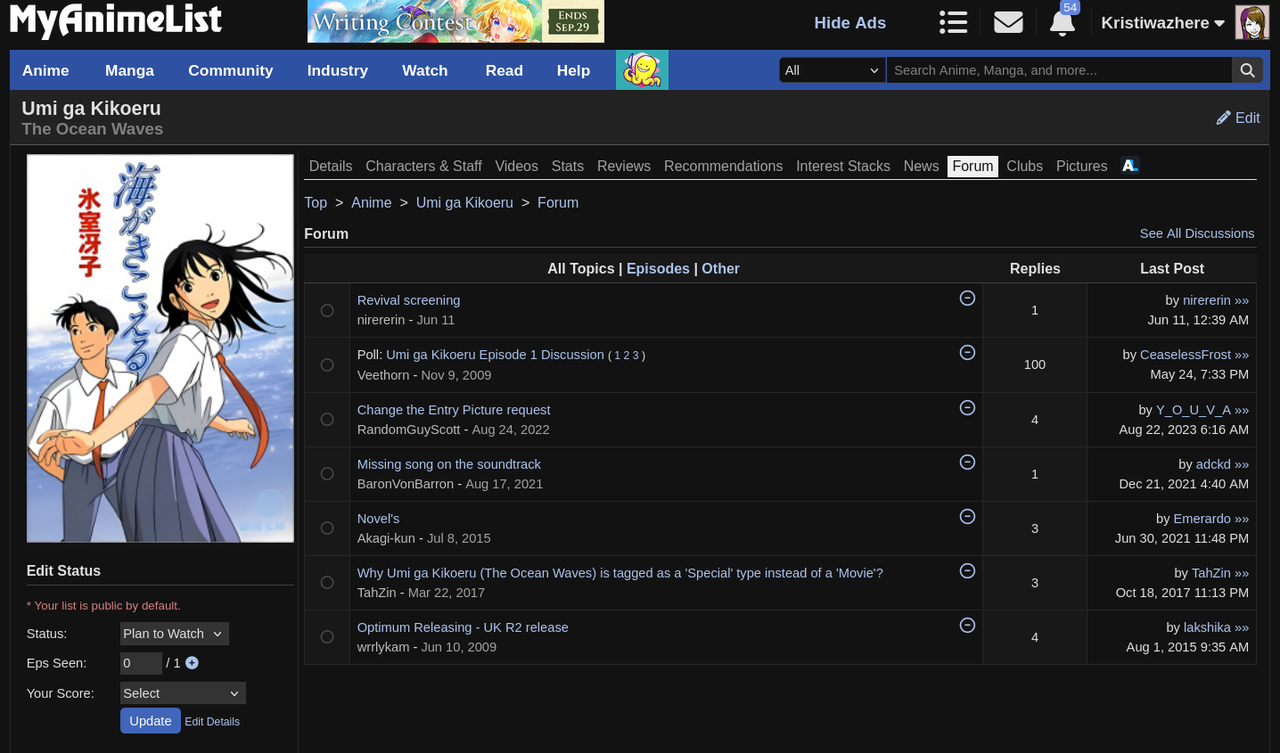This screenshot has width=1280, height=753.
Task: Go to Y_O_U_V_A's last post »» arrow
Action: pyautogui.click(x=1242, y=410)
